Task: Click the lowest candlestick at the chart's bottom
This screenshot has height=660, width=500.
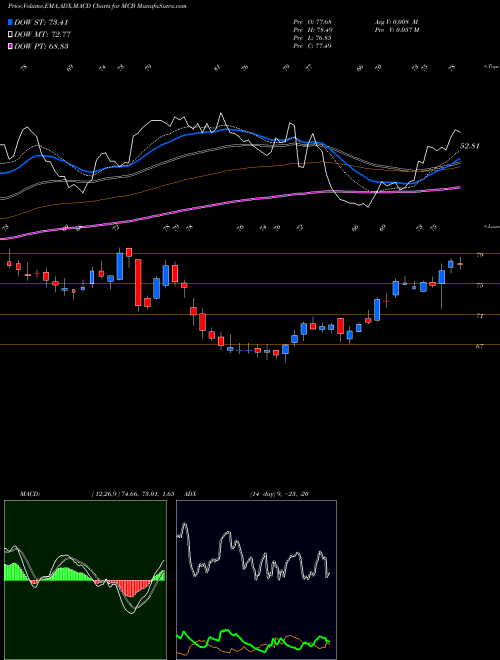Action: tap(286, 351)
